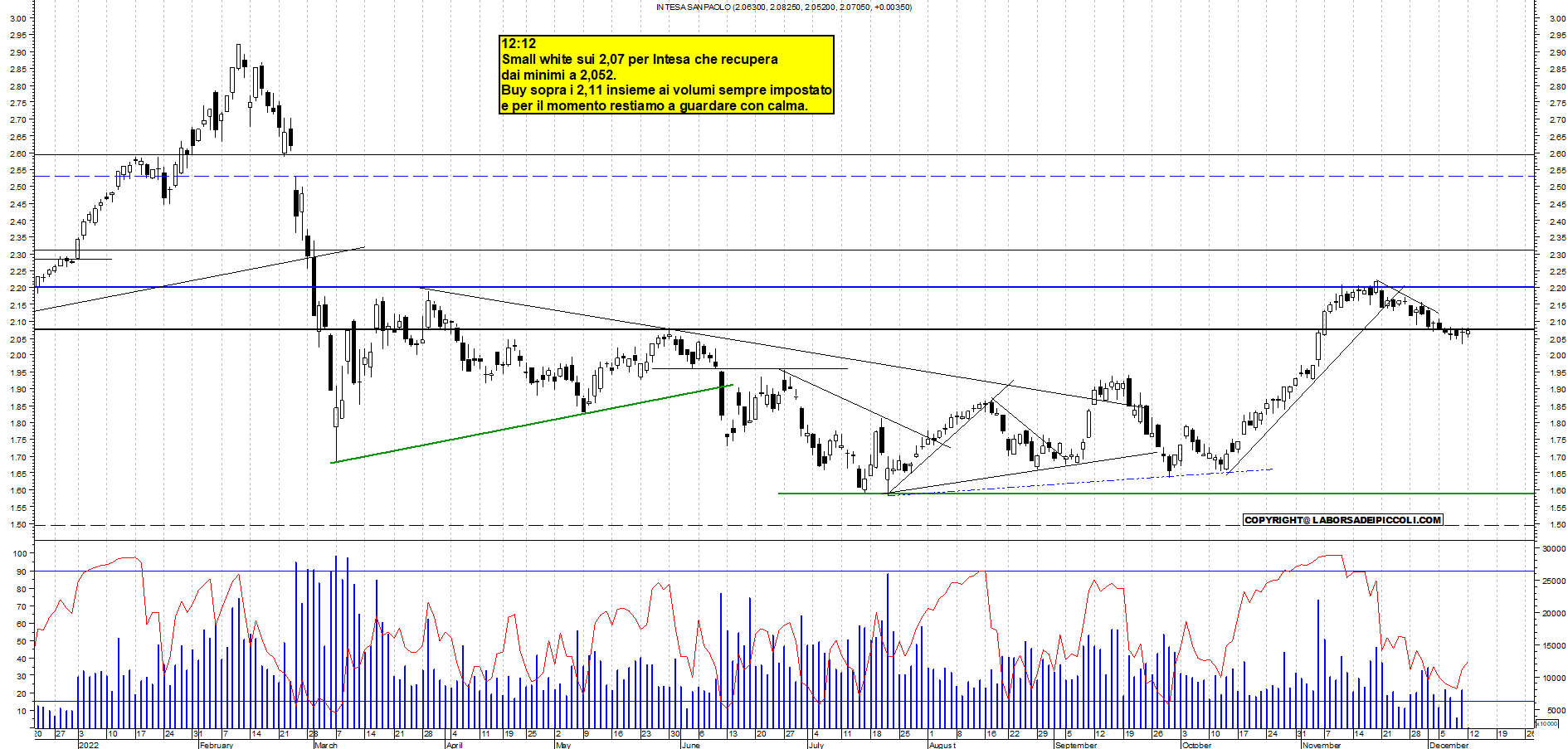Select the 50 value on the oscillator scale
This screenshot has height=749, width=1568.
pyautogui.click(x=22, y=642)
